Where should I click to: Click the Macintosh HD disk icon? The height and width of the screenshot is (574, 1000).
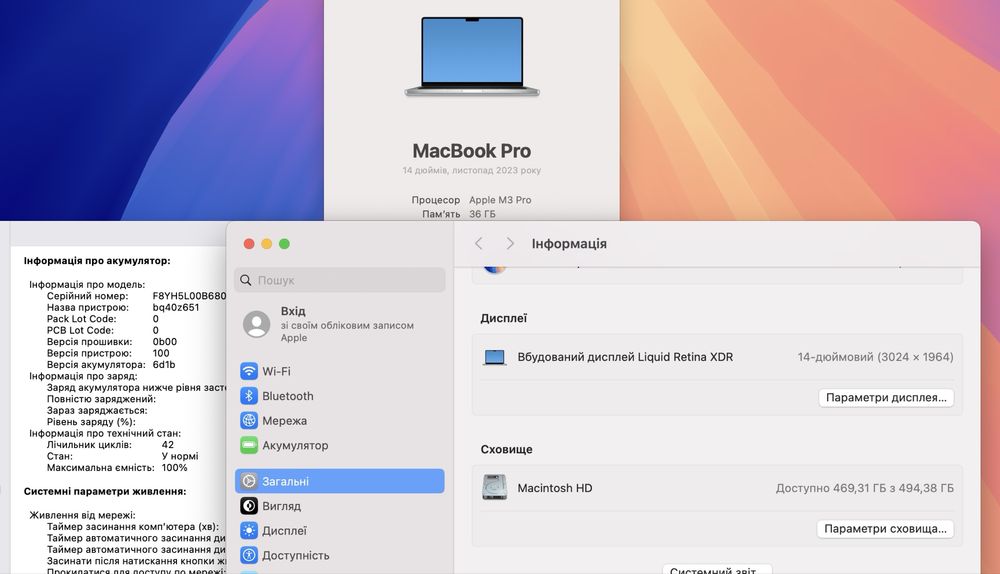point(494,488)
